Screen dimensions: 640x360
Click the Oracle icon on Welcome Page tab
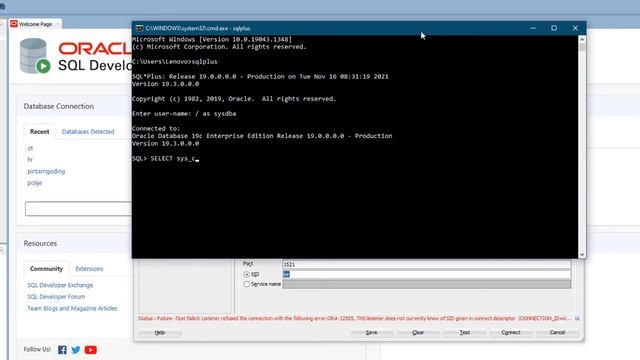14,24
